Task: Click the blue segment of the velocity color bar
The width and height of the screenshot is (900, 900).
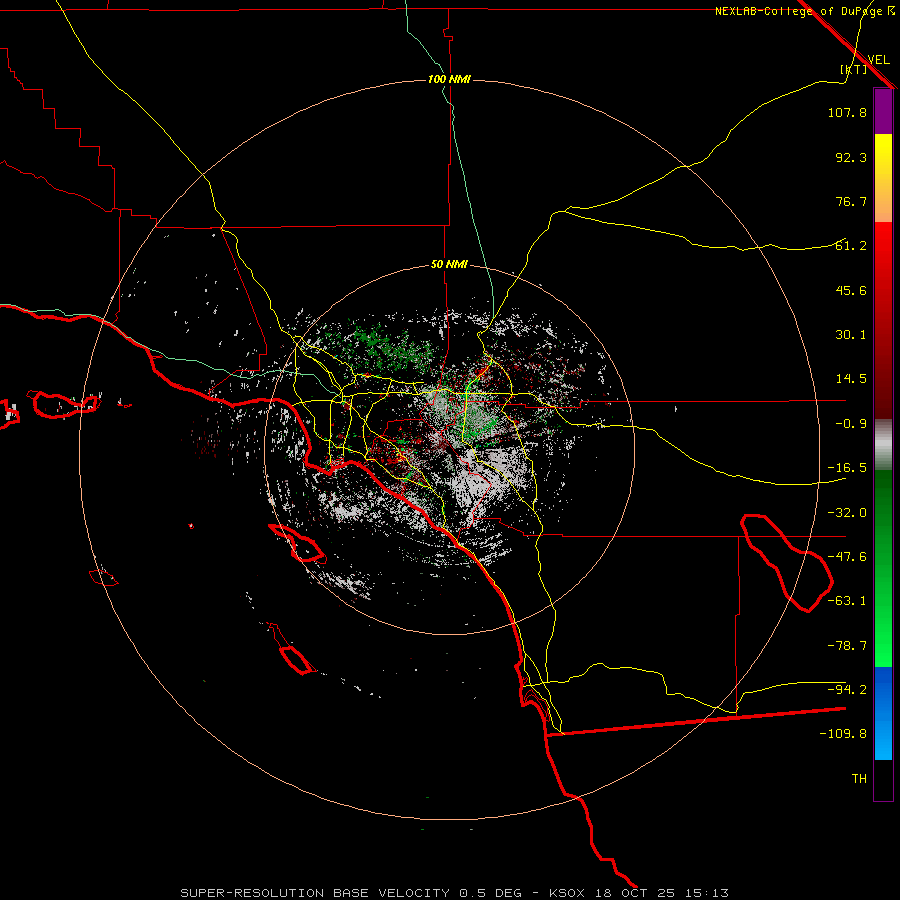Action: tap(883, 713)
